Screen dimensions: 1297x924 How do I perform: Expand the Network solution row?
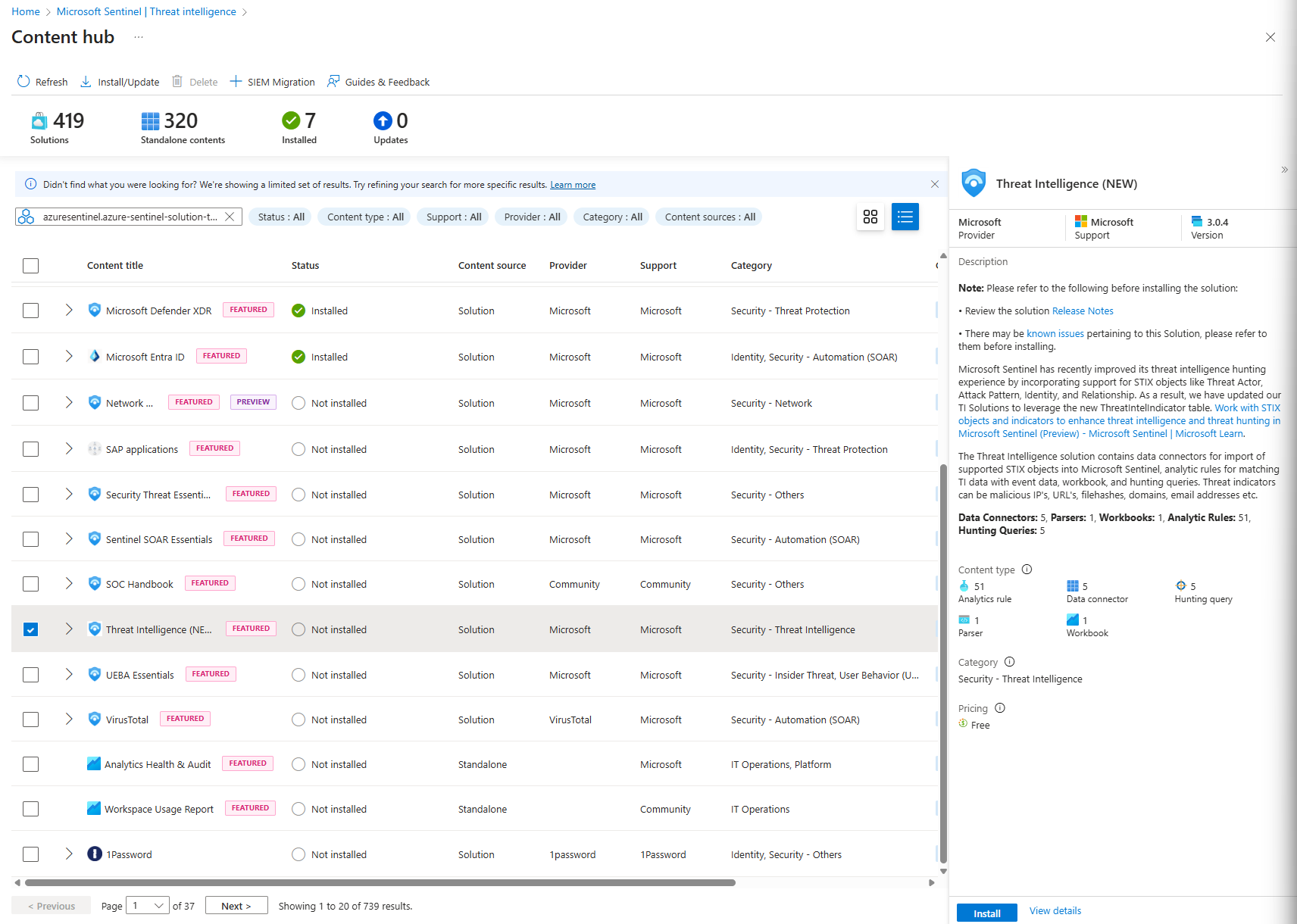tap(69, 402)
